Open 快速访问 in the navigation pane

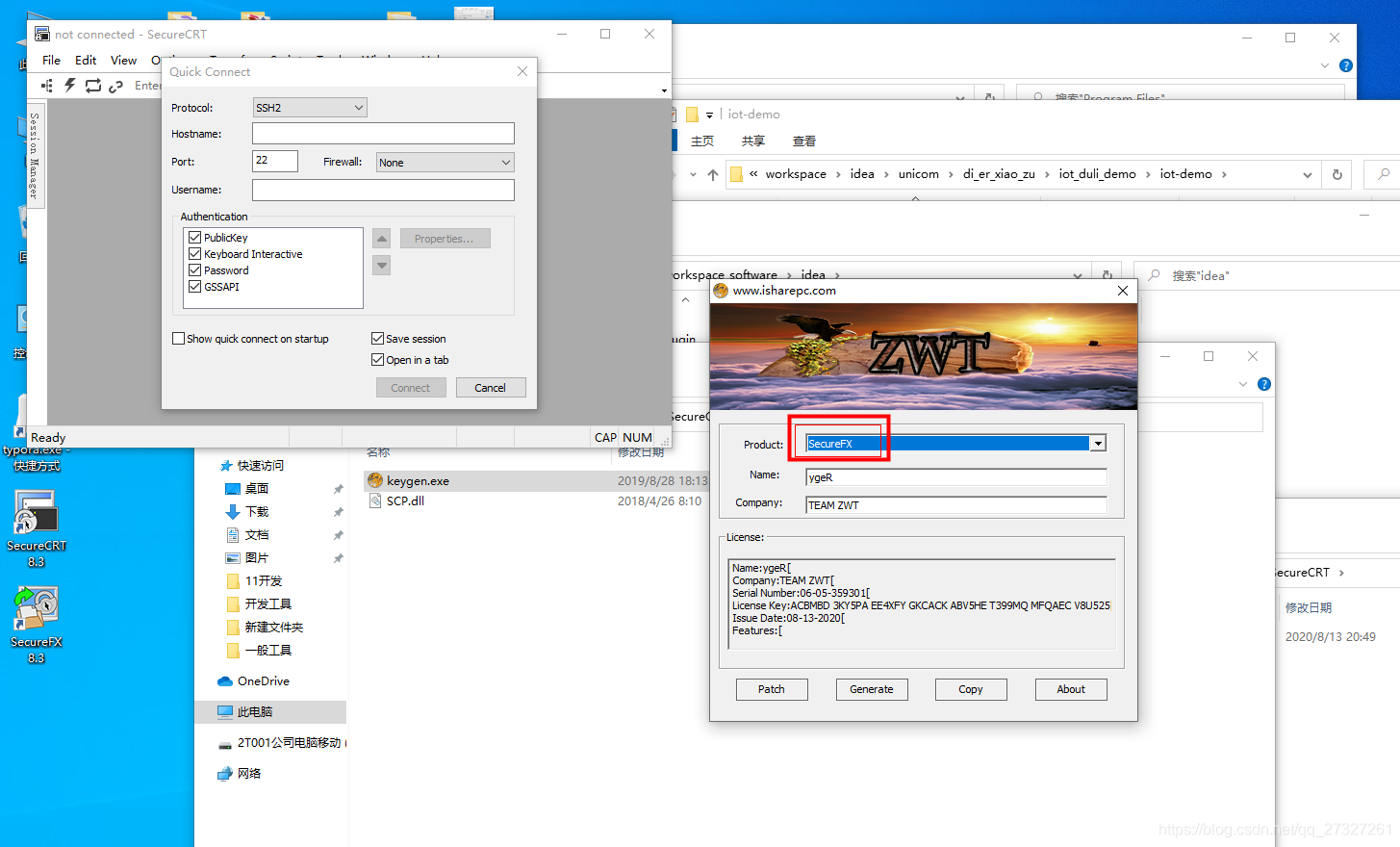click(261, 465)
